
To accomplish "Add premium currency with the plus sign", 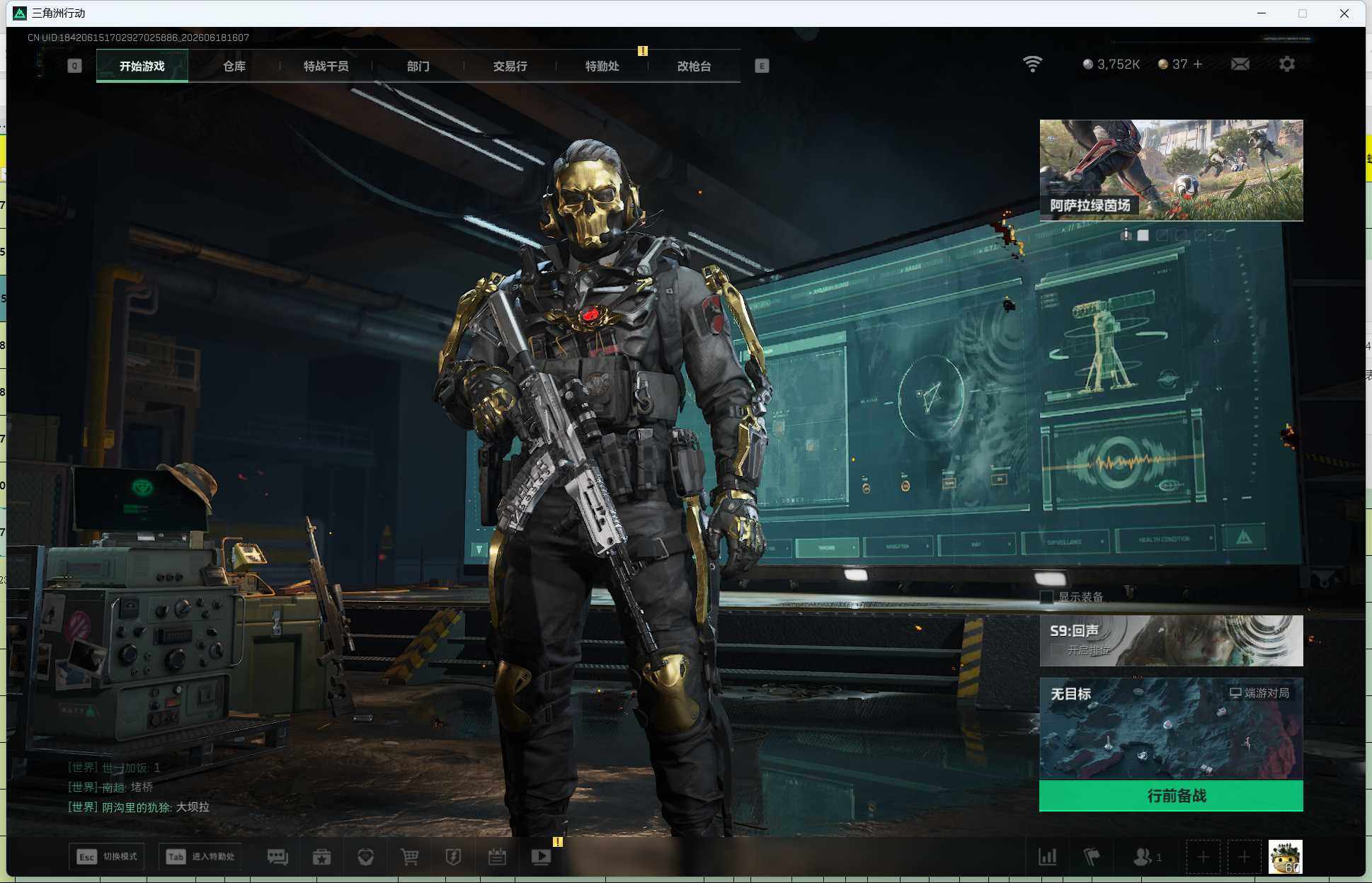I will click(1198, 64).
